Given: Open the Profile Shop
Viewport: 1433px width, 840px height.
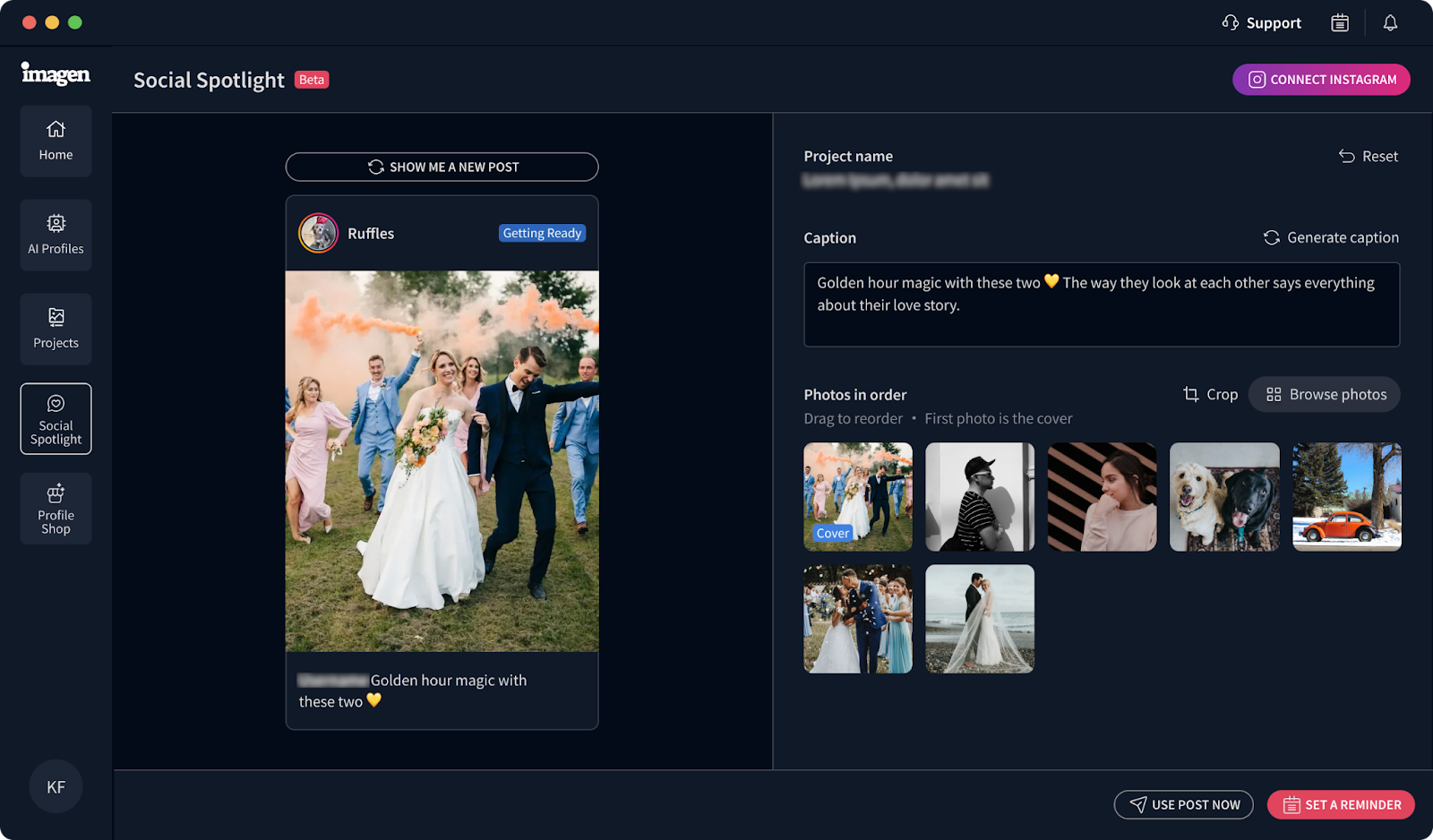Looking at the screenshot, I should point(56,509).
